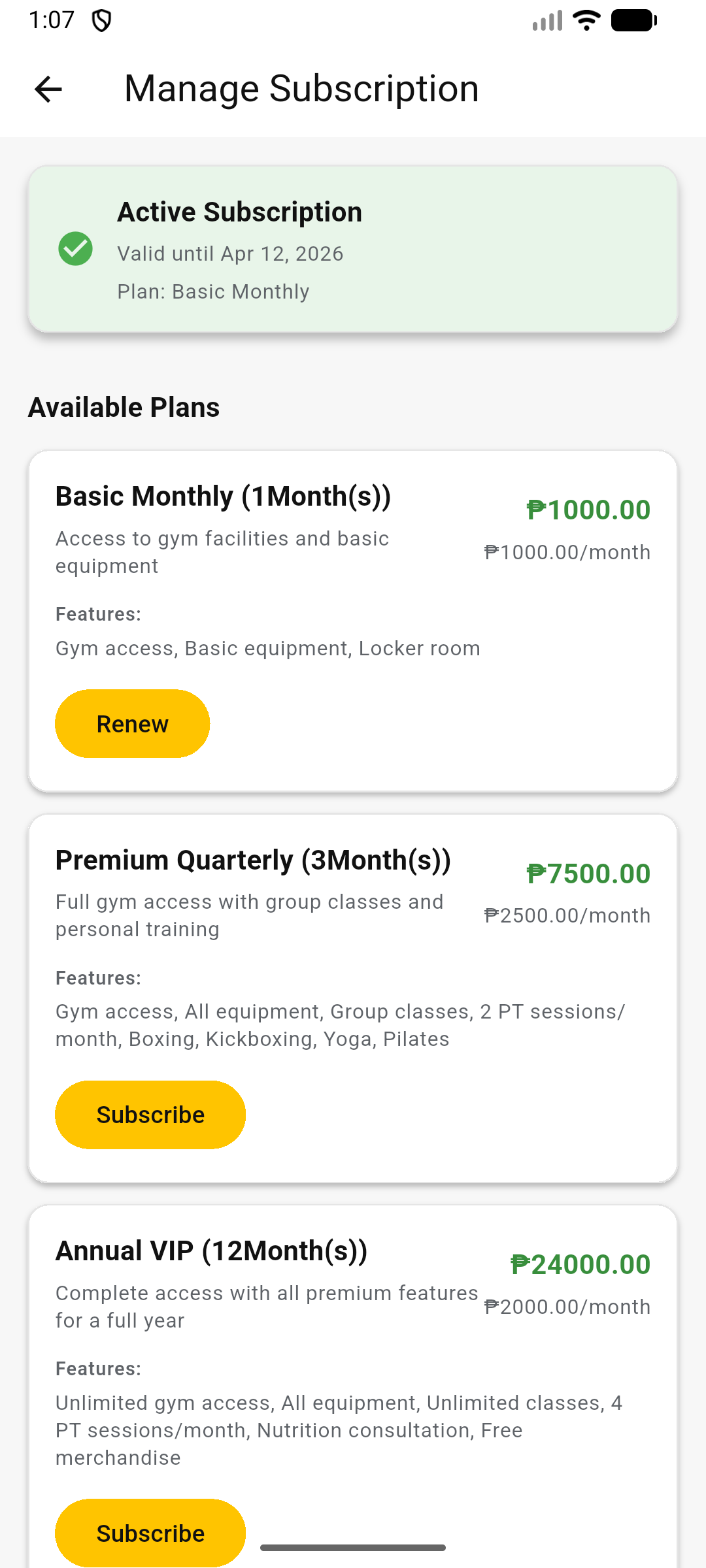Tap the ₱24000.00 green price
Screen dimensions: 706x1568
[x=580, y=1265]
